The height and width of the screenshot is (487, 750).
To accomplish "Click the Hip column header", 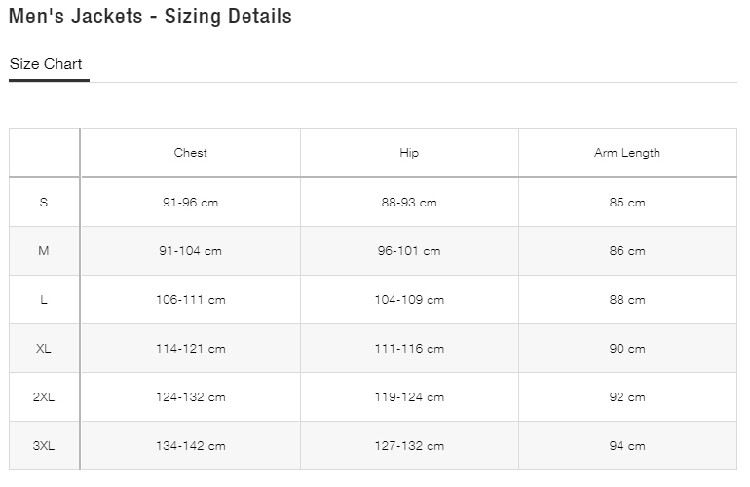I will click(409, 153).
